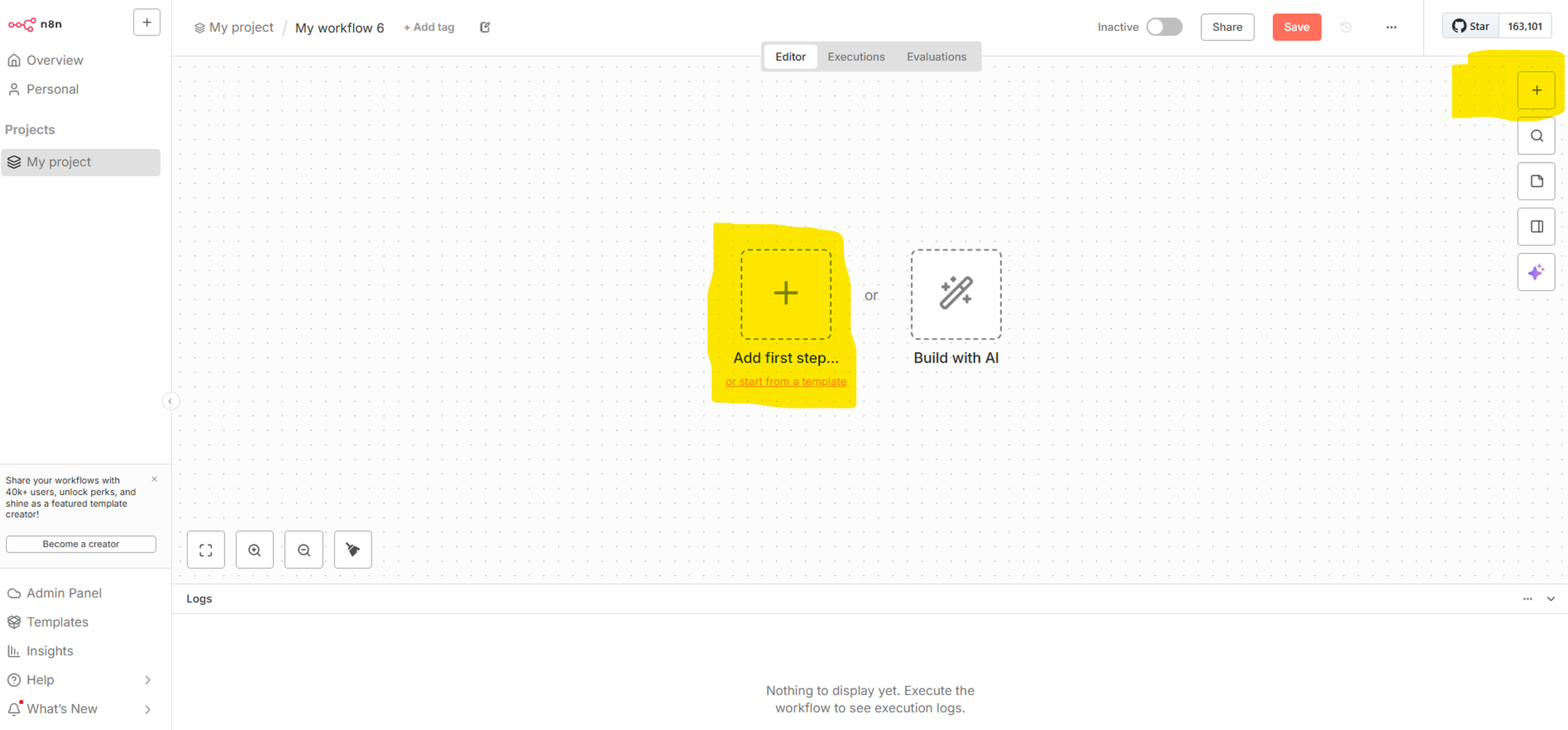Viewport: 1568px width, 730px height.
Task: Expand the Help submenu
Action: click(x=148, y=680)
